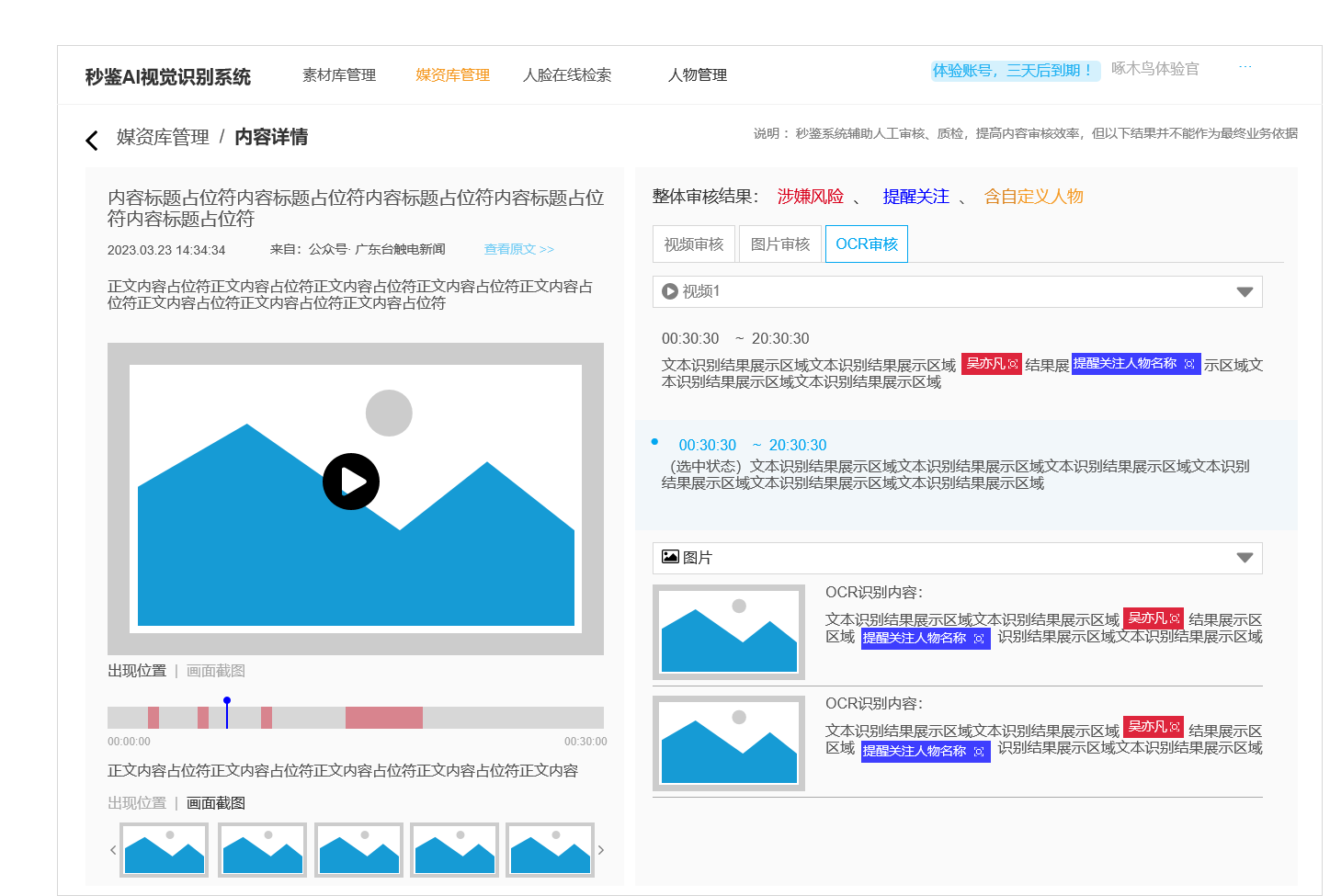Remove 提醒关注人物名称 tag in second image result
1330x896 pixels.
(979, 752)
